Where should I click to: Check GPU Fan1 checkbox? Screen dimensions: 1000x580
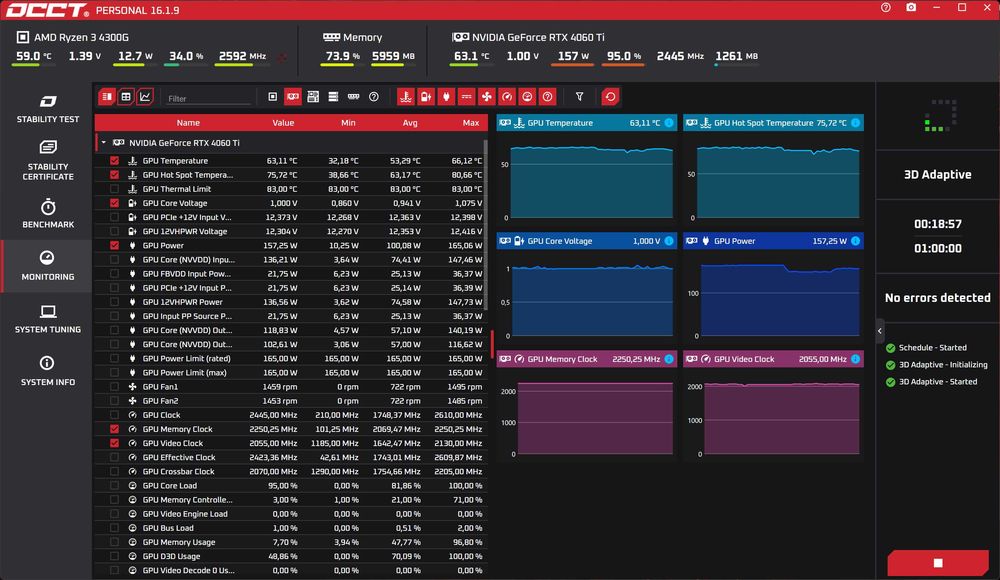pyautogui.click(x=114, y=387)
